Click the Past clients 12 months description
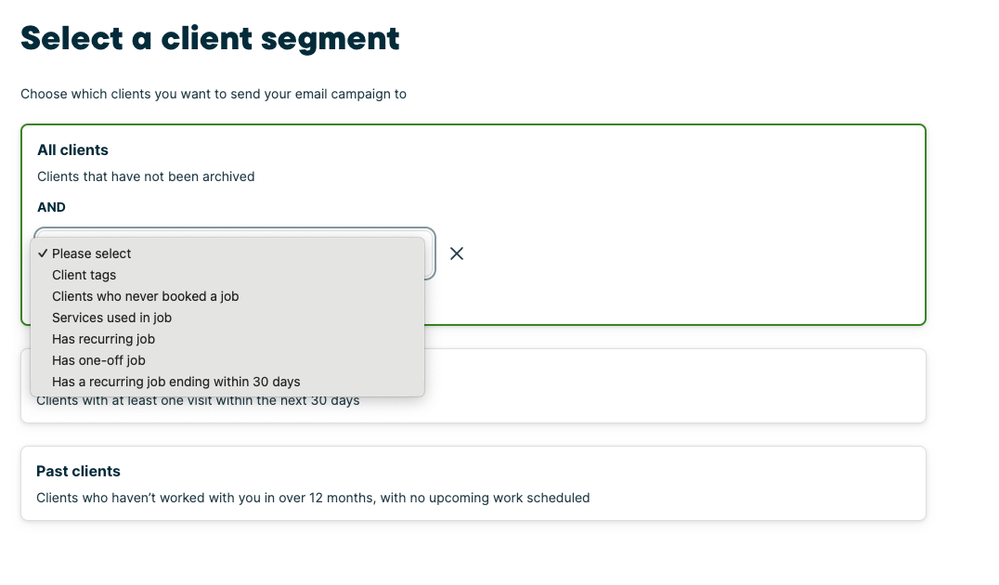 313,498
